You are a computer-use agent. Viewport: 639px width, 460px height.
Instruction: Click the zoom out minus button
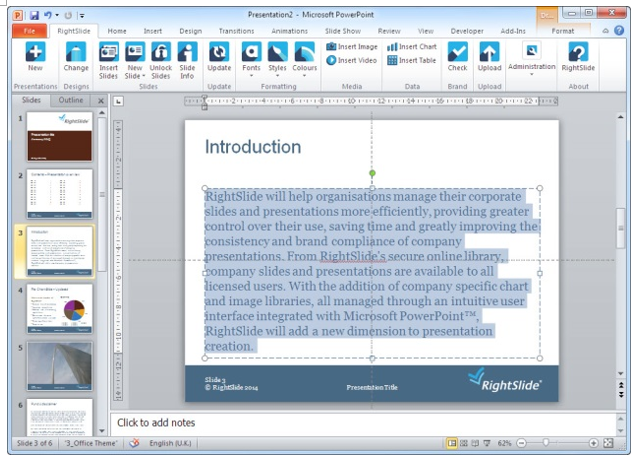pyautogui.click(x=521, y=443)
